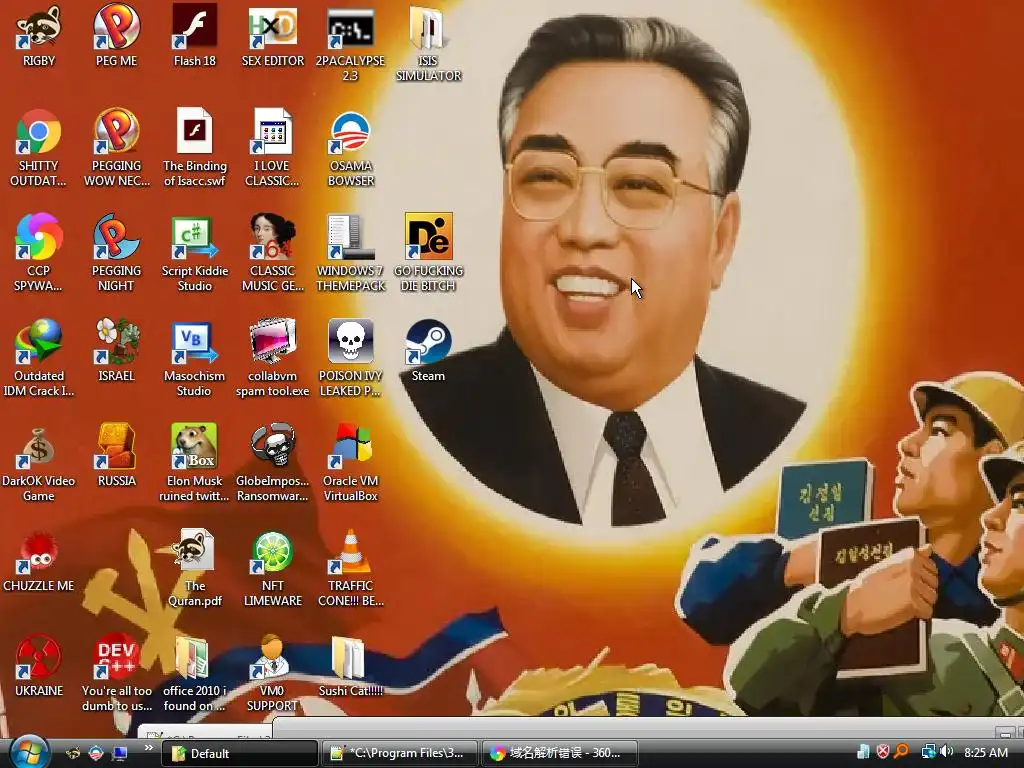The image size is (1024, 768).
Task: Open the RUSSIA blocks game shortcut
Action: pos(116,456)
